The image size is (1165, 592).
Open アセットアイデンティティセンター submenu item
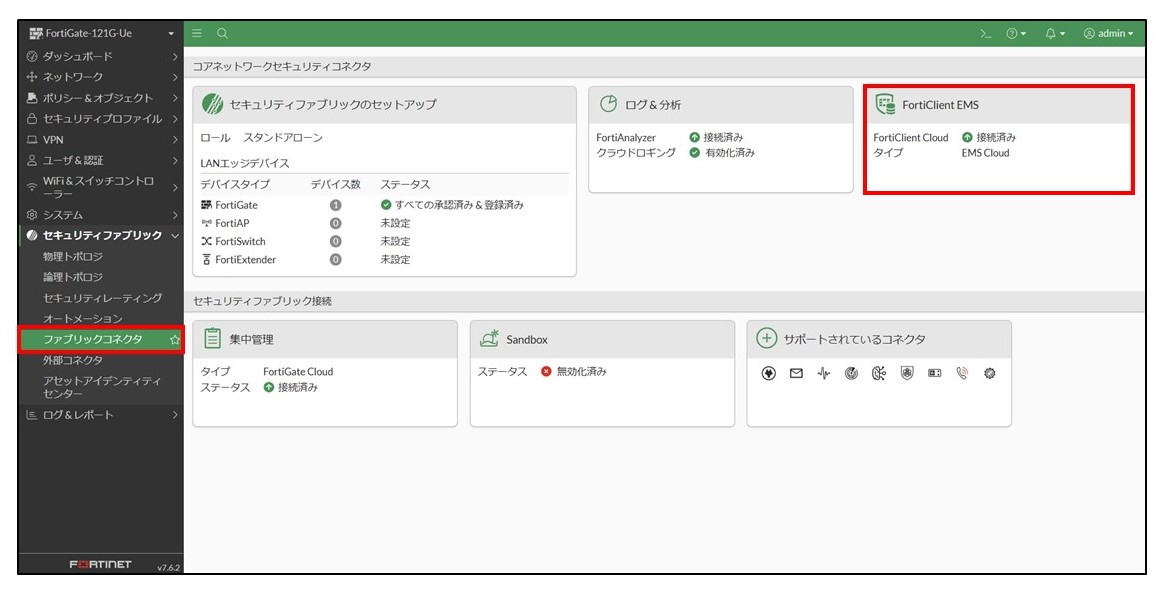click(102, 387)
